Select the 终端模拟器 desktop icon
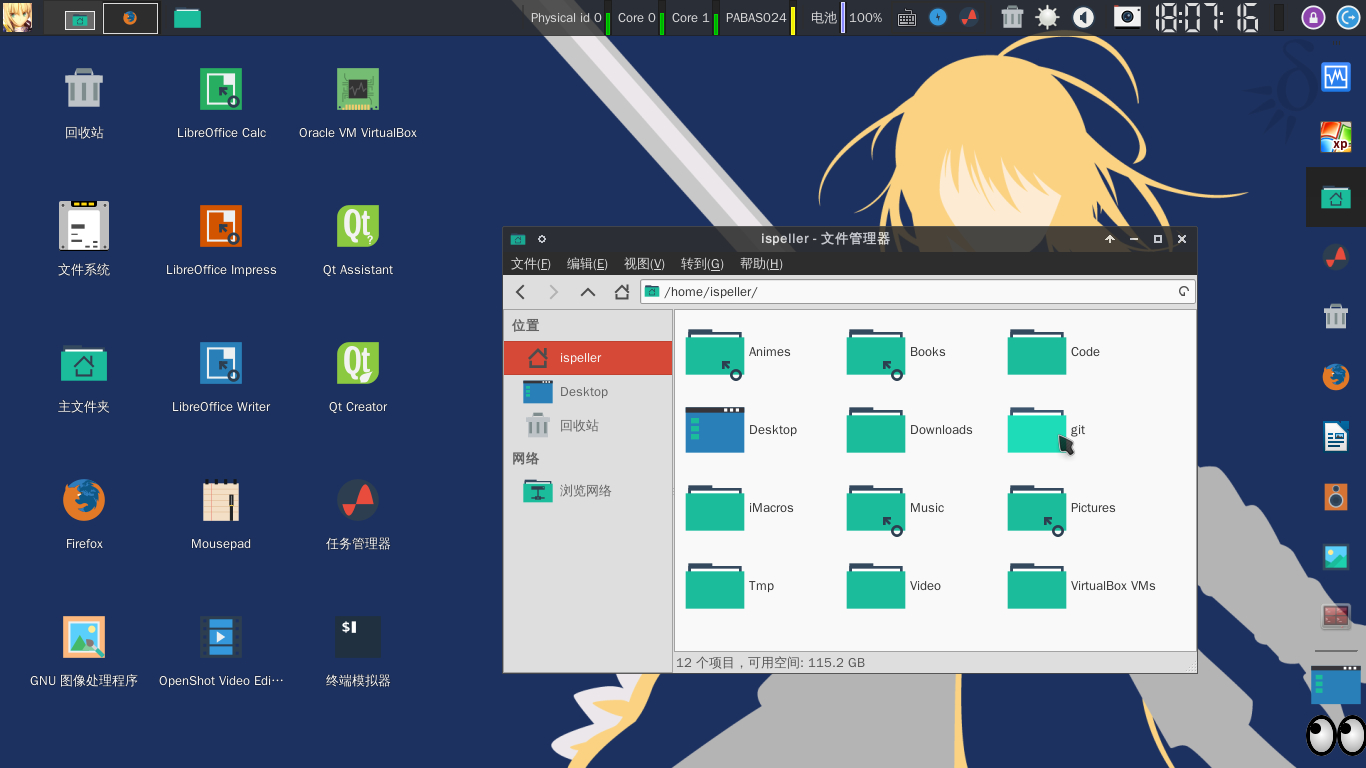 (358, 652)
